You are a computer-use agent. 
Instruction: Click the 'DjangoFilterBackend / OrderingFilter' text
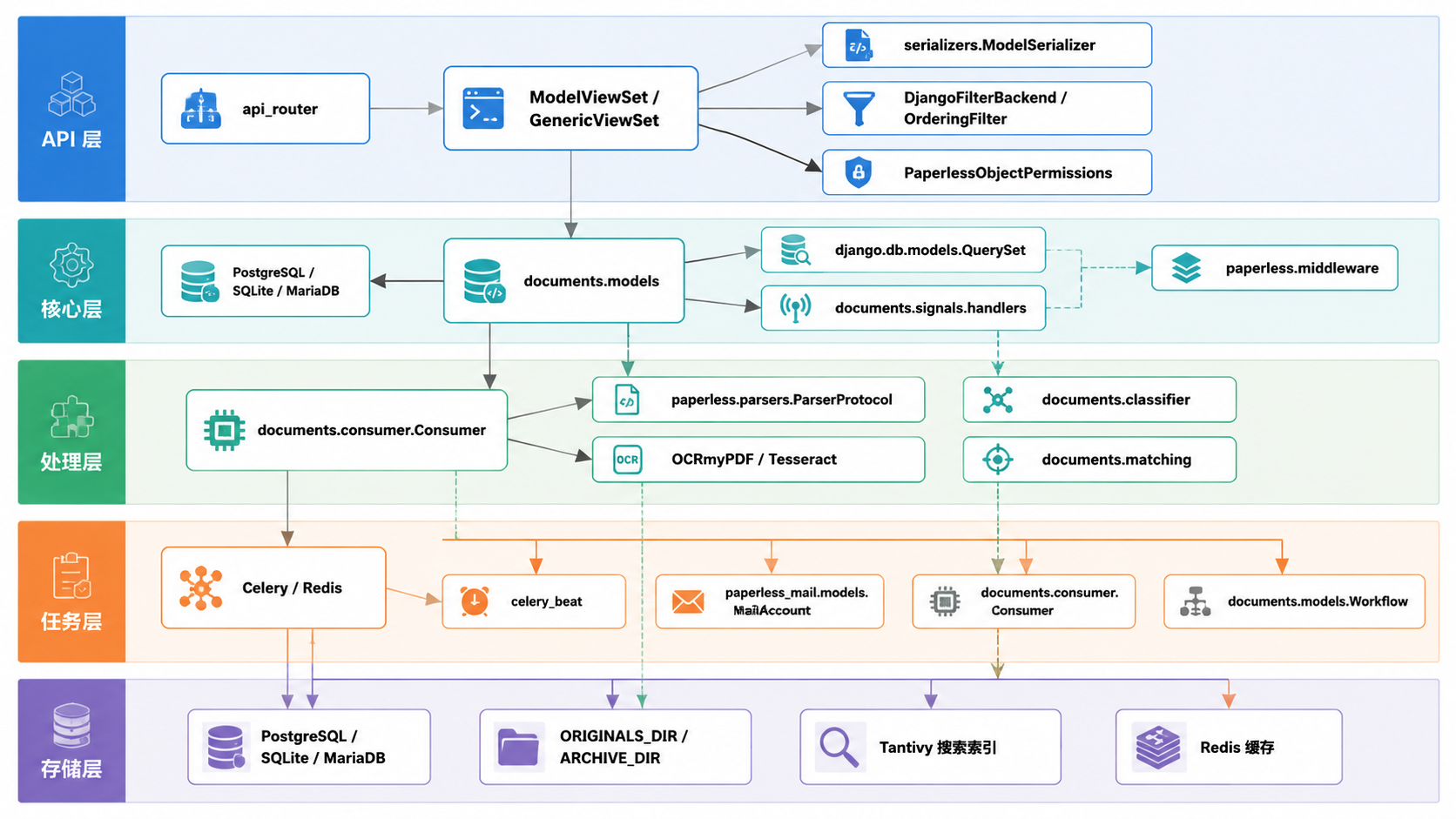click(x=985, y=109)
